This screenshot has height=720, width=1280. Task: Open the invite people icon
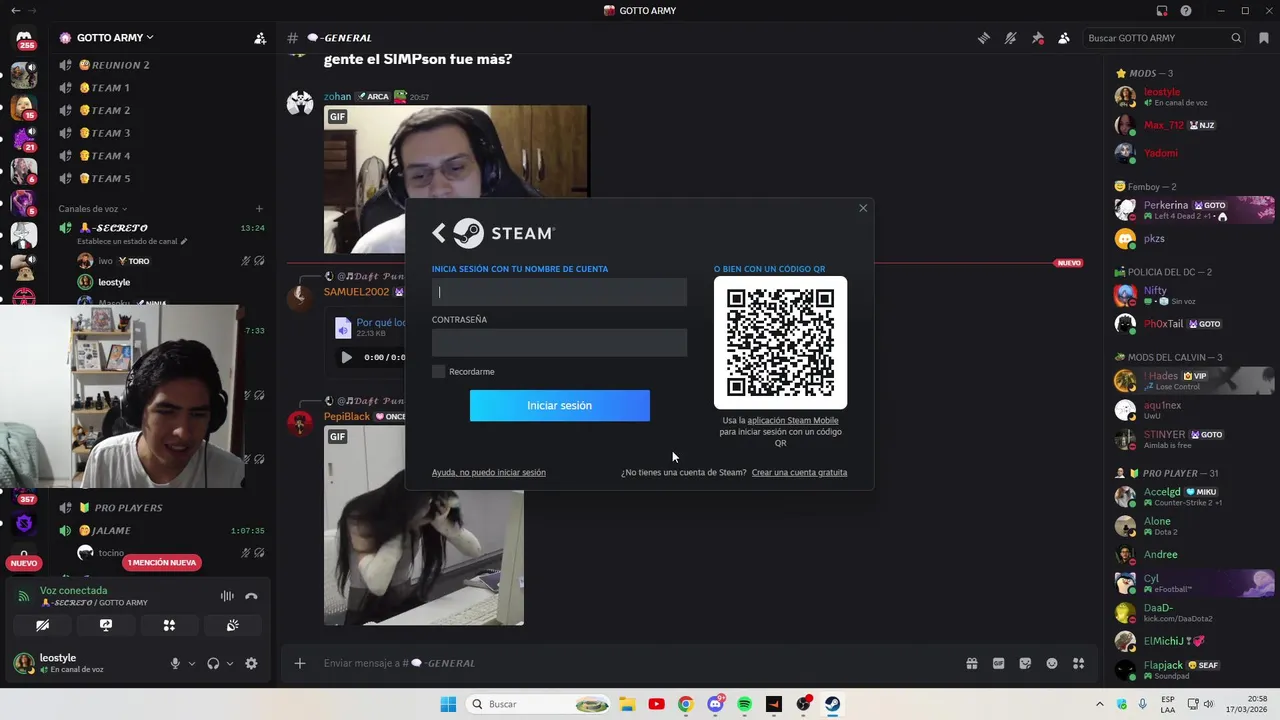[x=260, y=38]
